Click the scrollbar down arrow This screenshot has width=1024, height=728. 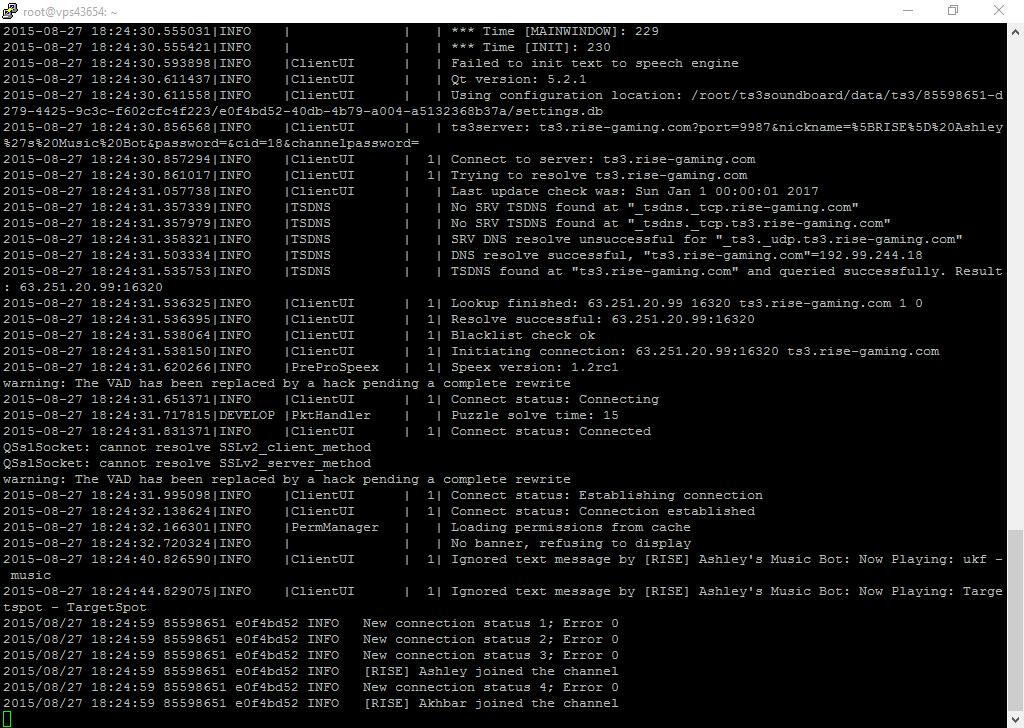(x=1016, y=720)
